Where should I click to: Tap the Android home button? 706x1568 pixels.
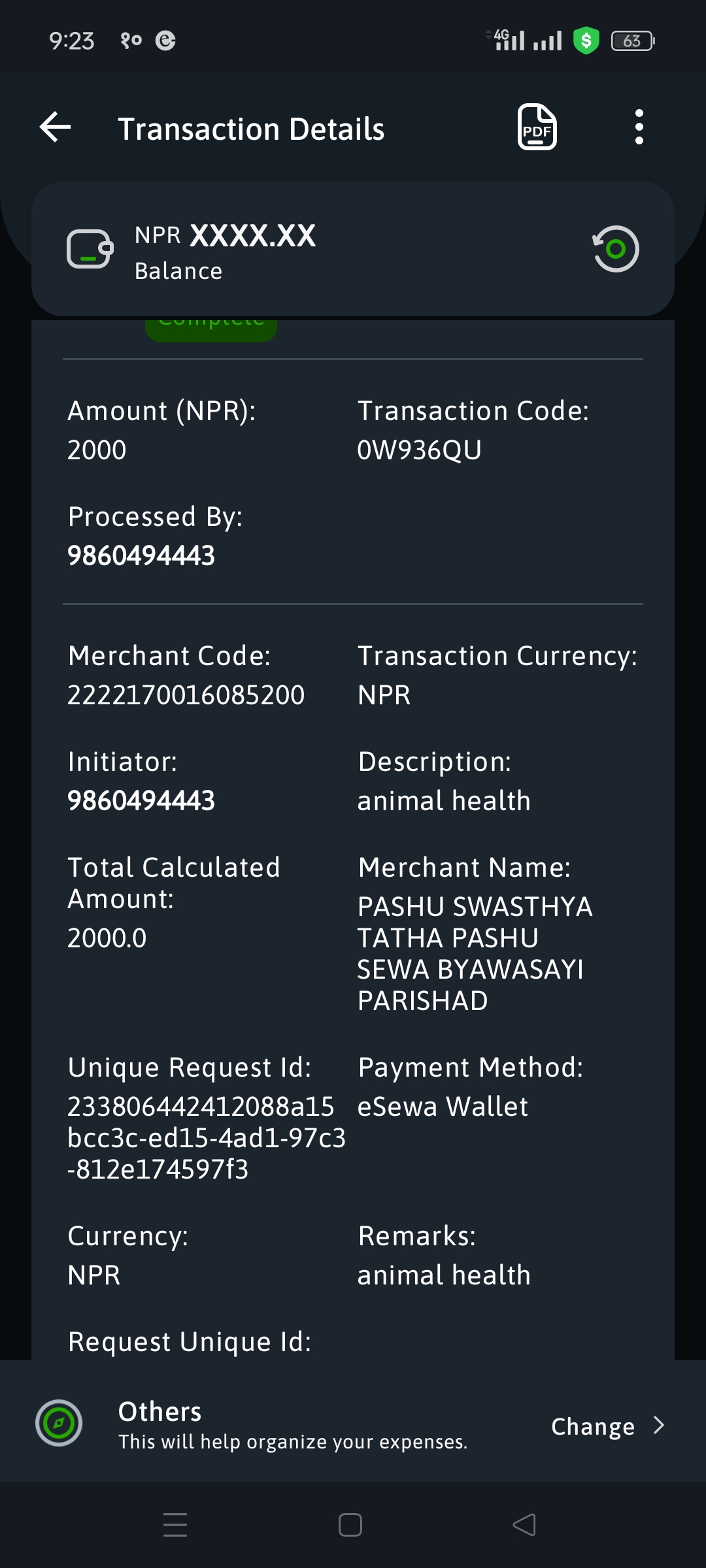tap(350, 1525)
